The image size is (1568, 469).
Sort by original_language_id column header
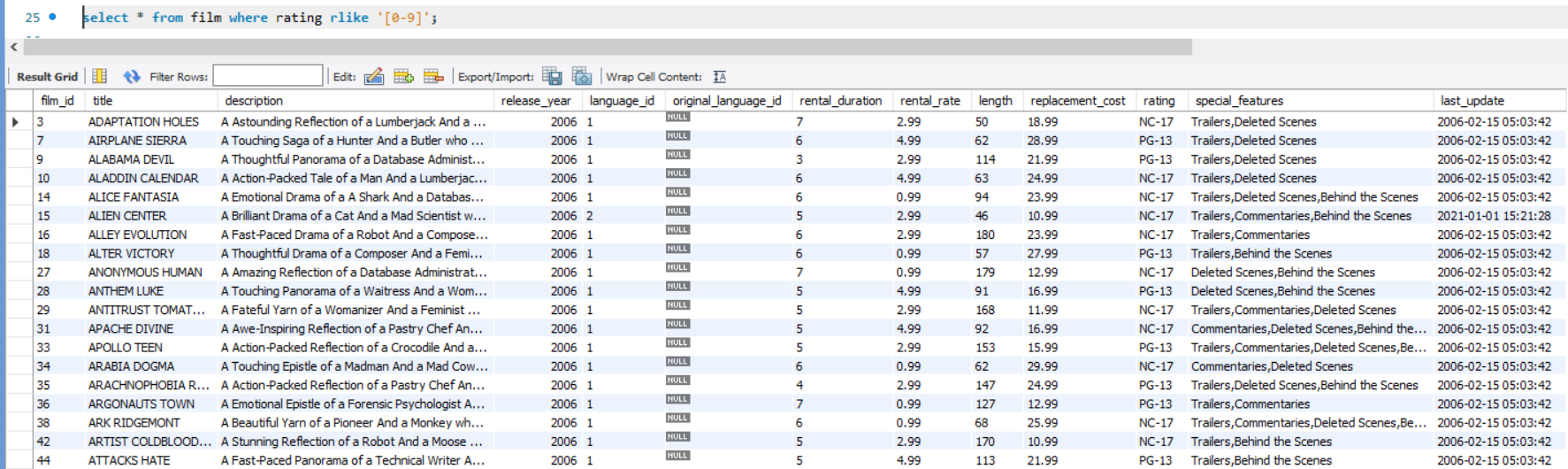727,101
